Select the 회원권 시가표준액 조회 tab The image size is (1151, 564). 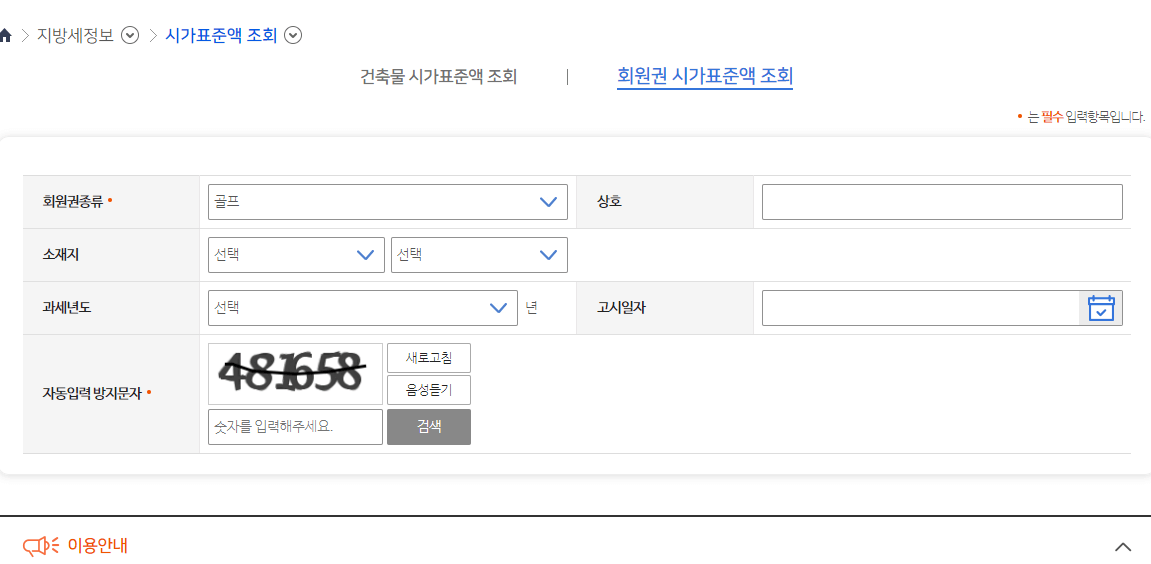(705, 76)
